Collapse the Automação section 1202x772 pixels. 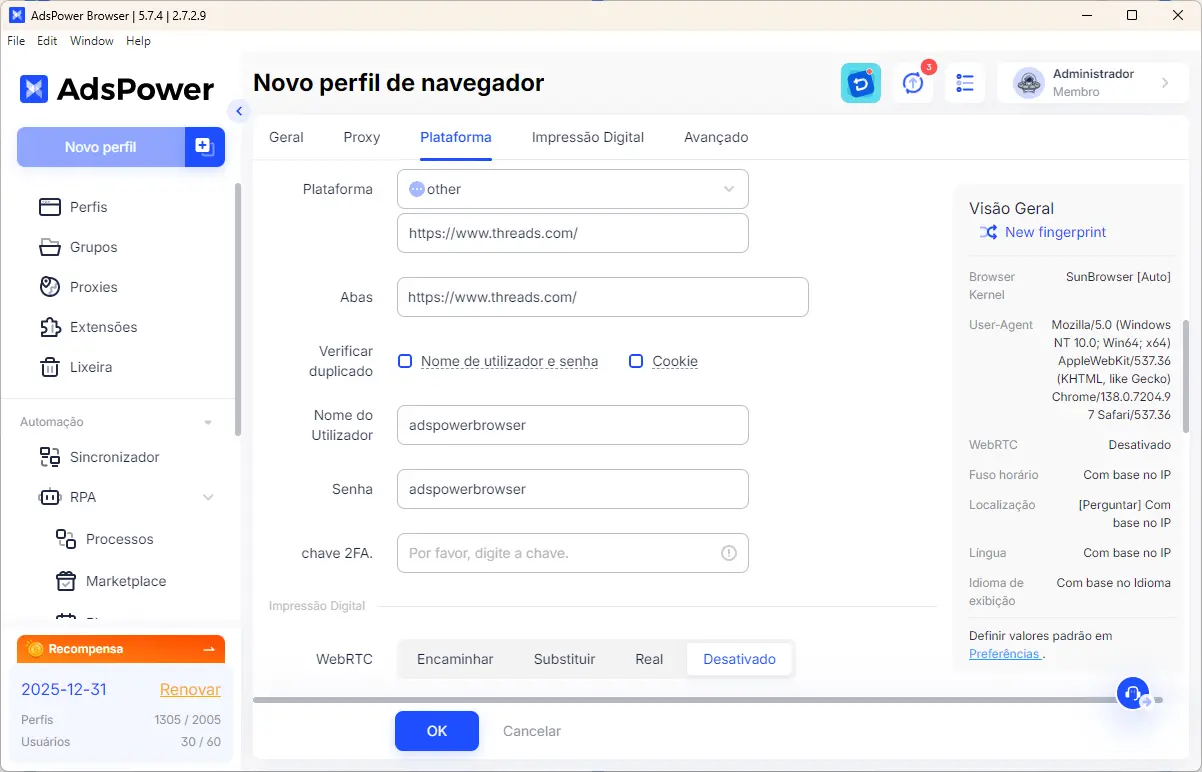coord(208,423)
